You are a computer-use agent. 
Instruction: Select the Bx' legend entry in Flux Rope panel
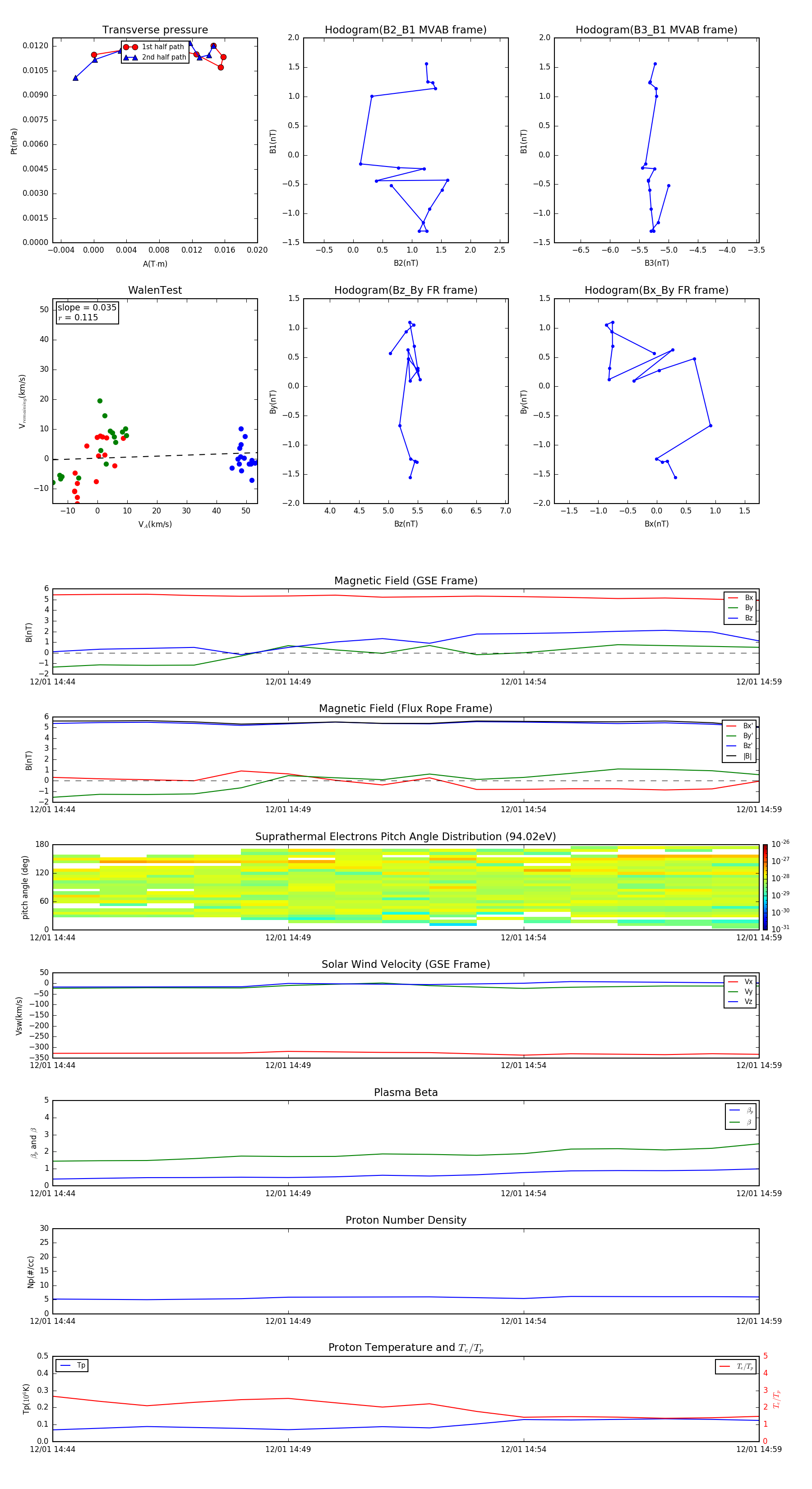point(739,726)
